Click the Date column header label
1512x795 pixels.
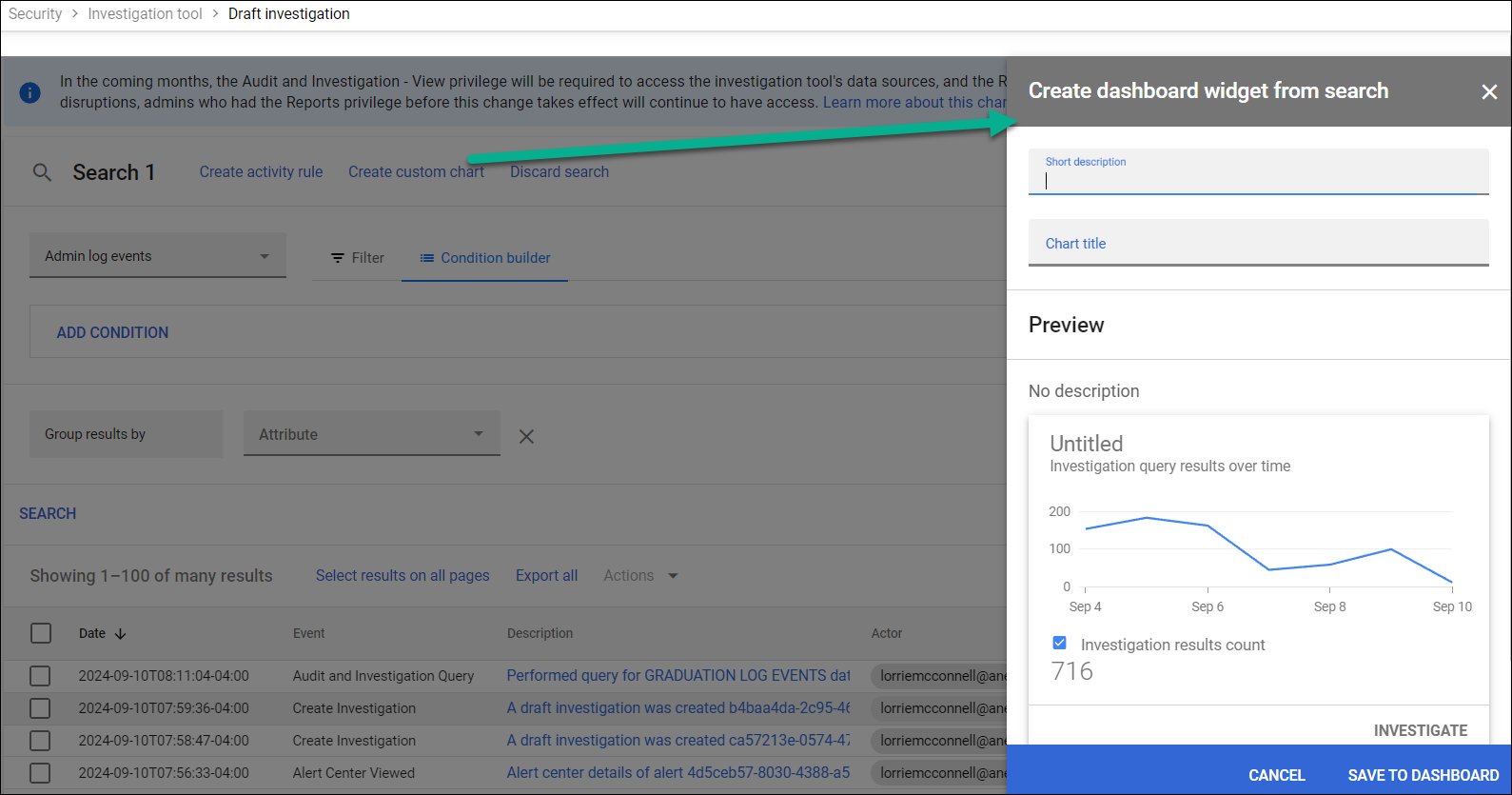(x=92, y=633)
